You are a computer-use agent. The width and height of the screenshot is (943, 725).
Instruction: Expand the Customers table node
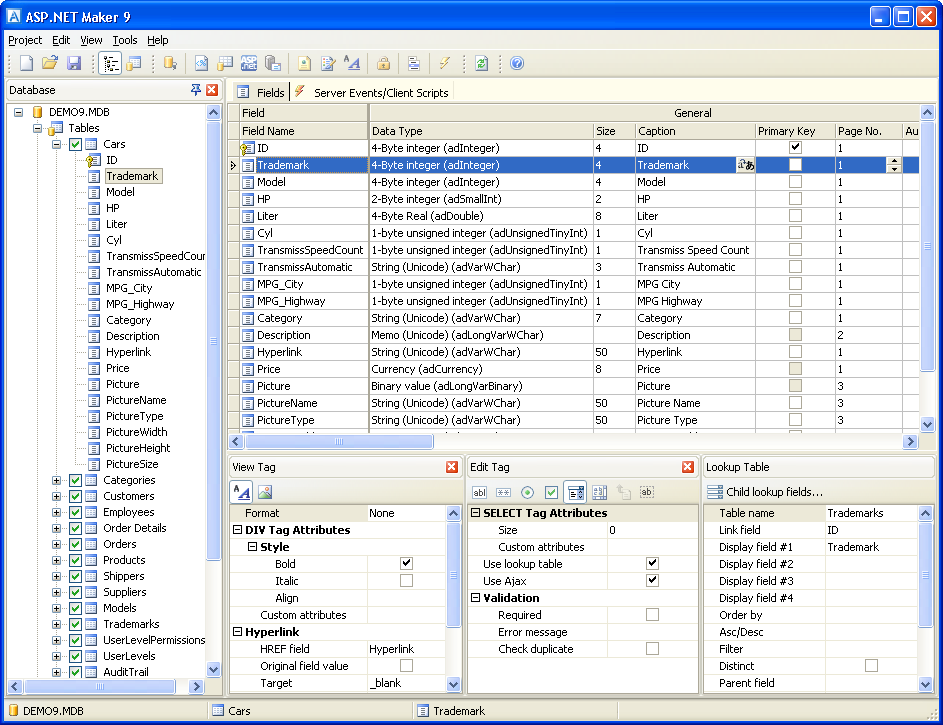57,495
